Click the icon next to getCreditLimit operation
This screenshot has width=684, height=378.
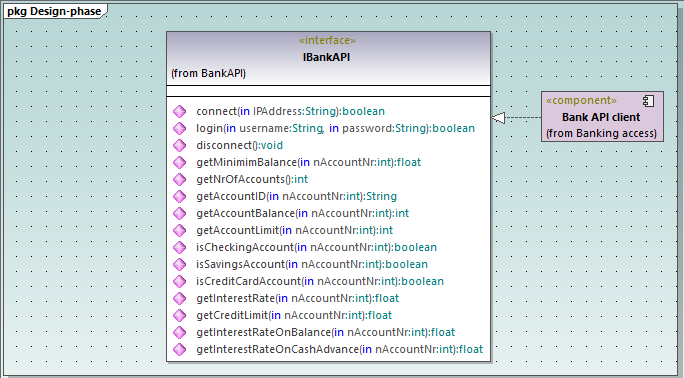[x=179, y=315]
